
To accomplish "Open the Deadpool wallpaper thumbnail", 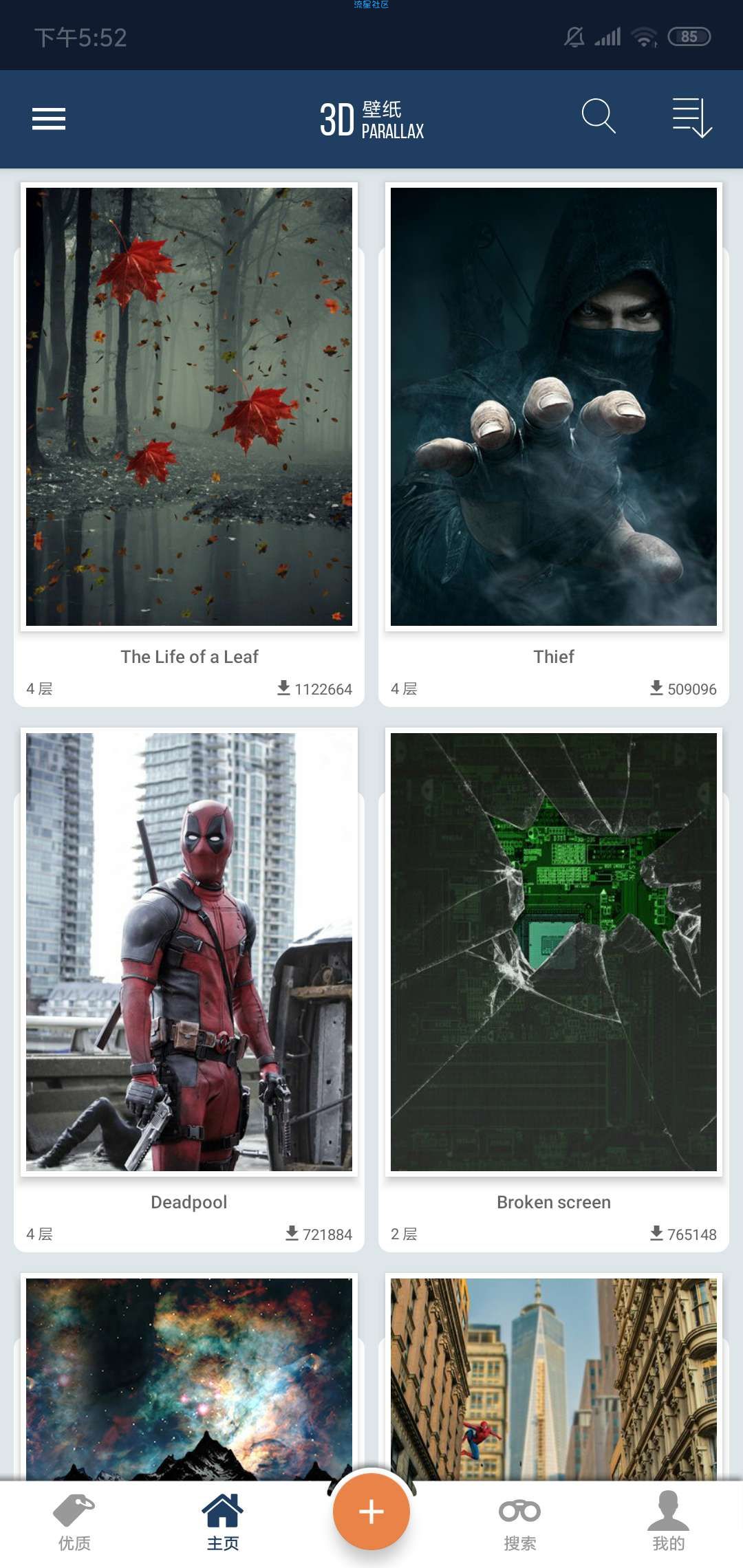I will 189,952.
